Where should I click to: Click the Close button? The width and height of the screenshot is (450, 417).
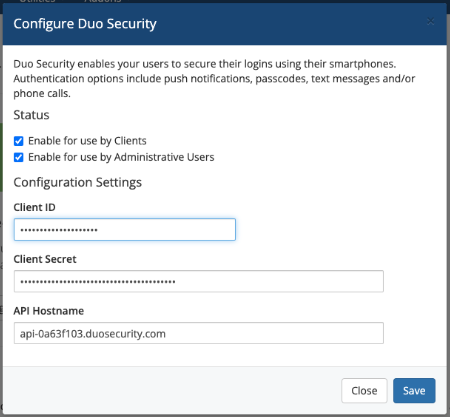364,390
